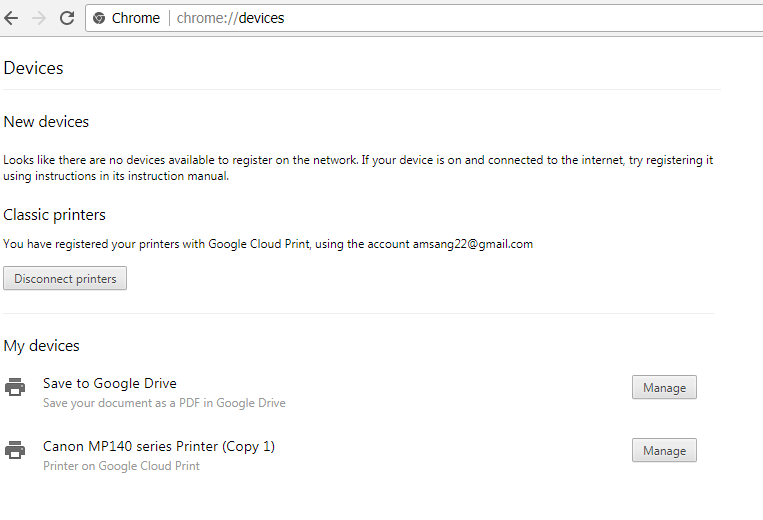The height and width of the screenshot is (520, 763).
Task: Click the New devices section heading
Action: (x=46, y=122)
